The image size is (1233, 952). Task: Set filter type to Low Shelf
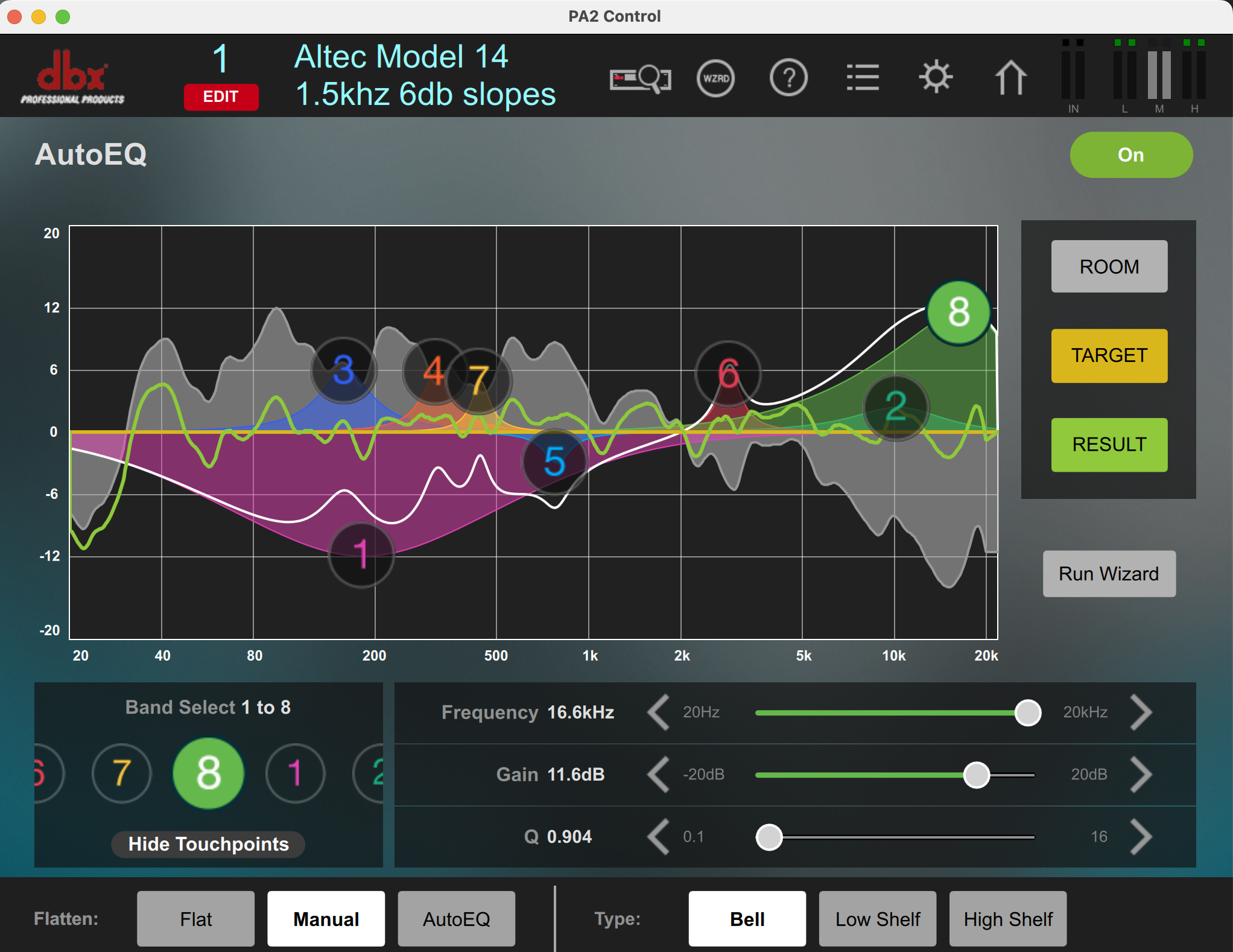(x=878, y=919)
